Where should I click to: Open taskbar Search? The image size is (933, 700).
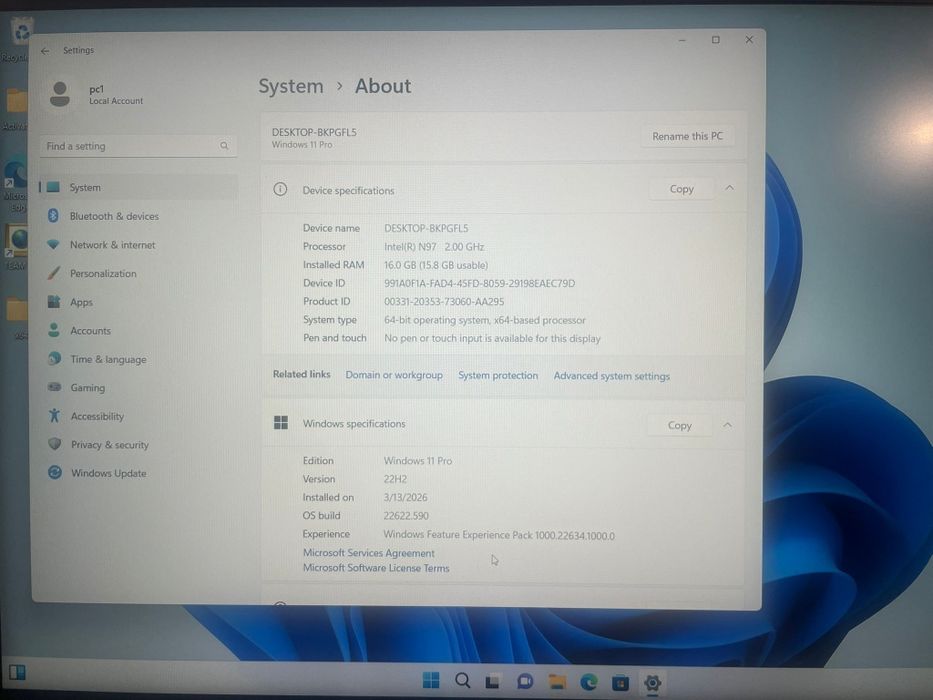(462, 680)
